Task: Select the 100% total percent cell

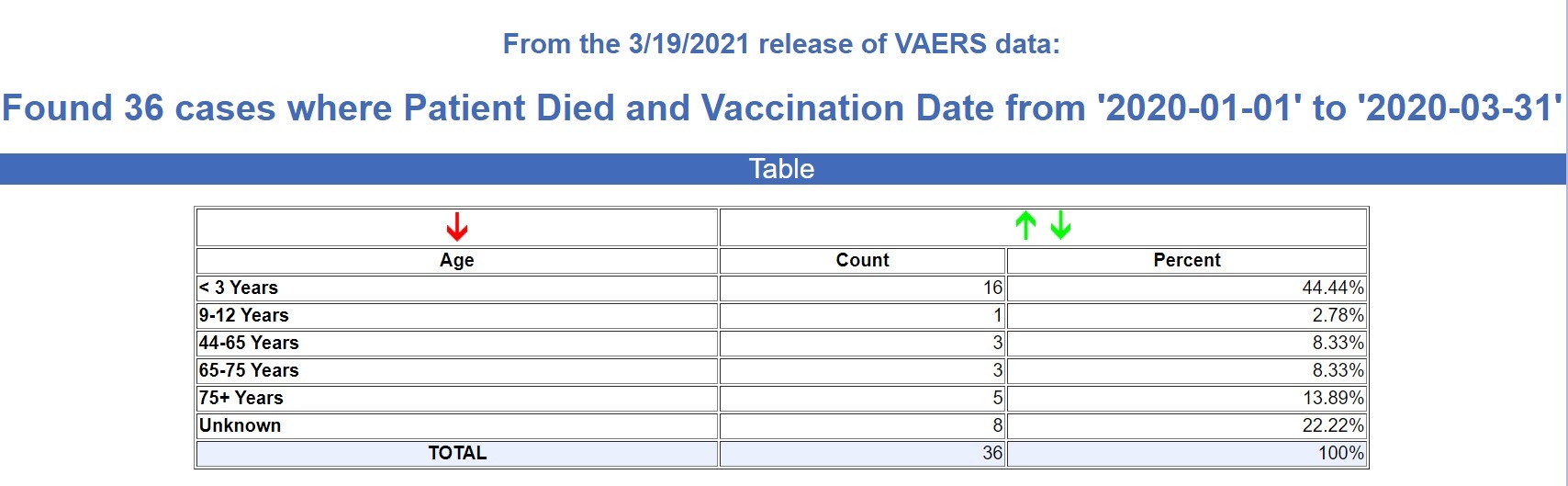Action: point(1340,453)
